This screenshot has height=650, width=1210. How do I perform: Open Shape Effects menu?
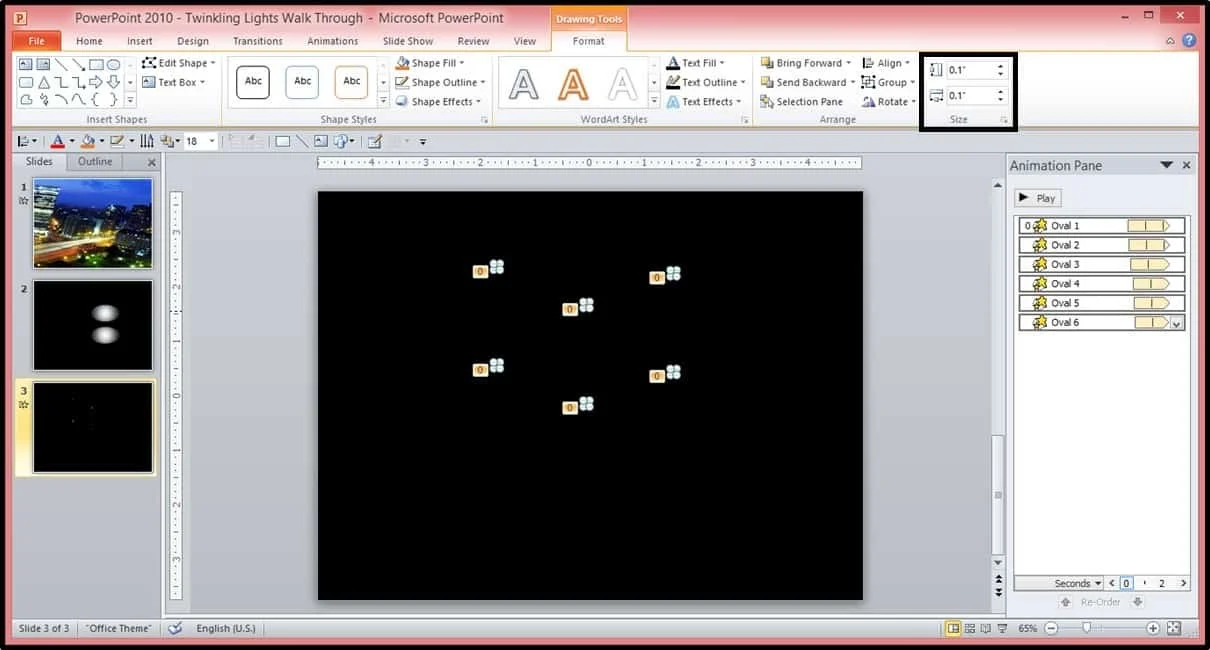[x=438, y=101]
